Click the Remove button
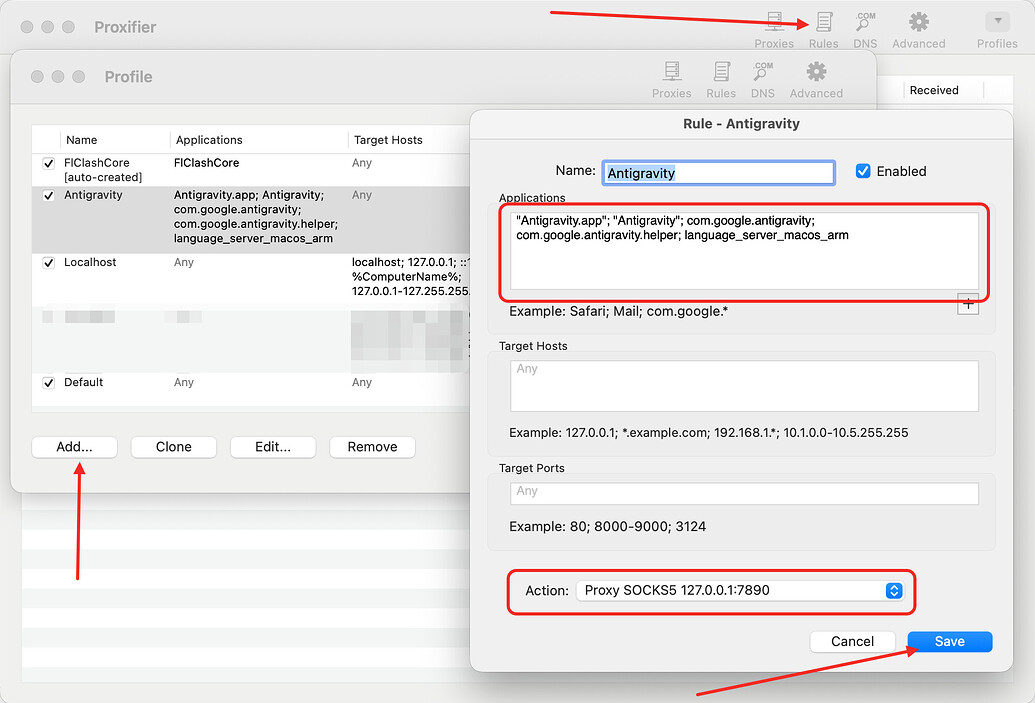 pyautogui.click(x=372, y=447)
